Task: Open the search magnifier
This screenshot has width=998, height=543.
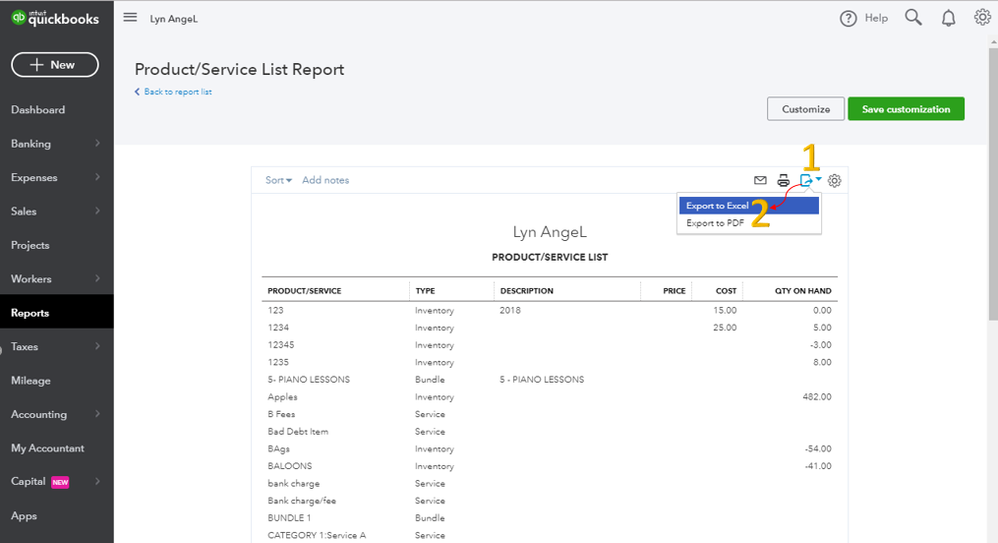Action: [x=913, y=18]
